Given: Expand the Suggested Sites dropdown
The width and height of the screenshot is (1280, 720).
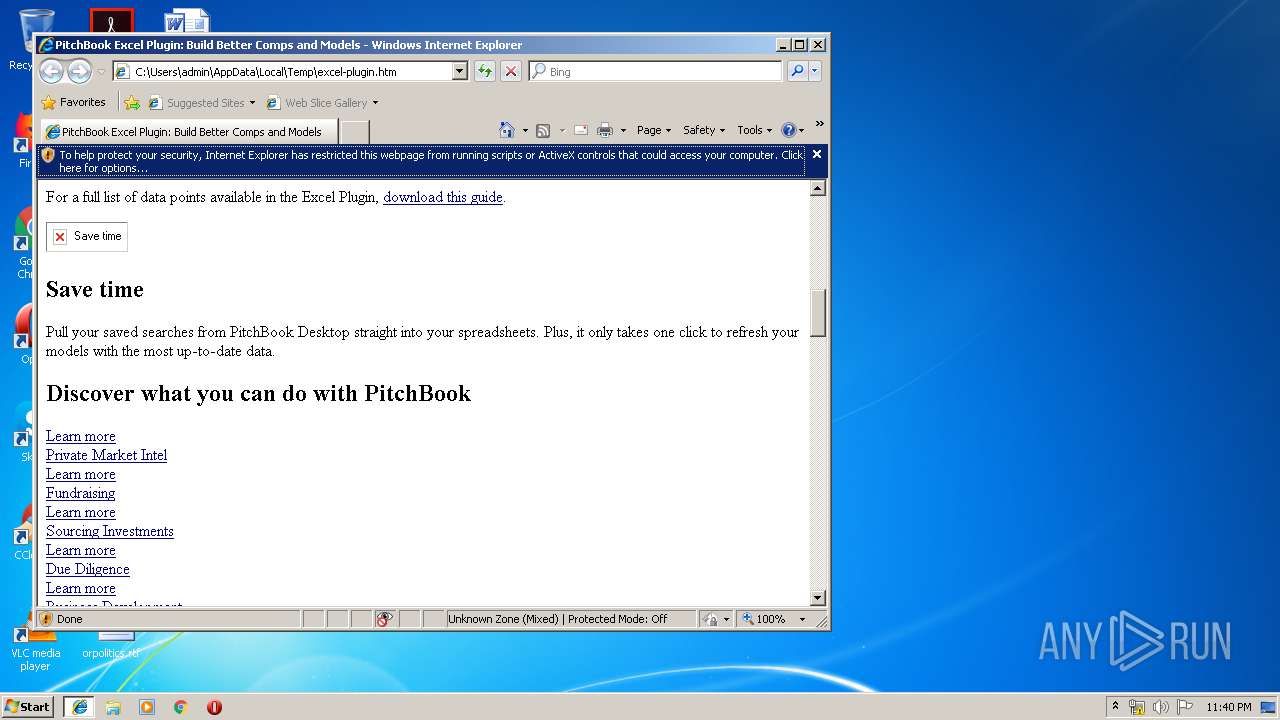Looking at the screenshot, I should (x=252, y=103).
